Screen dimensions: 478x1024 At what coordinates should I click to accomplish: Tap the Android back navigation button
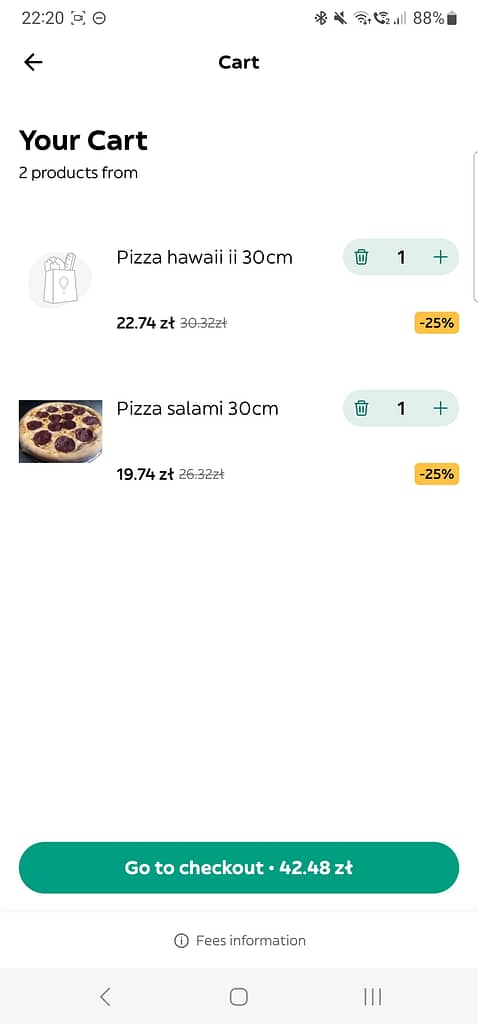tap(105, 997)
